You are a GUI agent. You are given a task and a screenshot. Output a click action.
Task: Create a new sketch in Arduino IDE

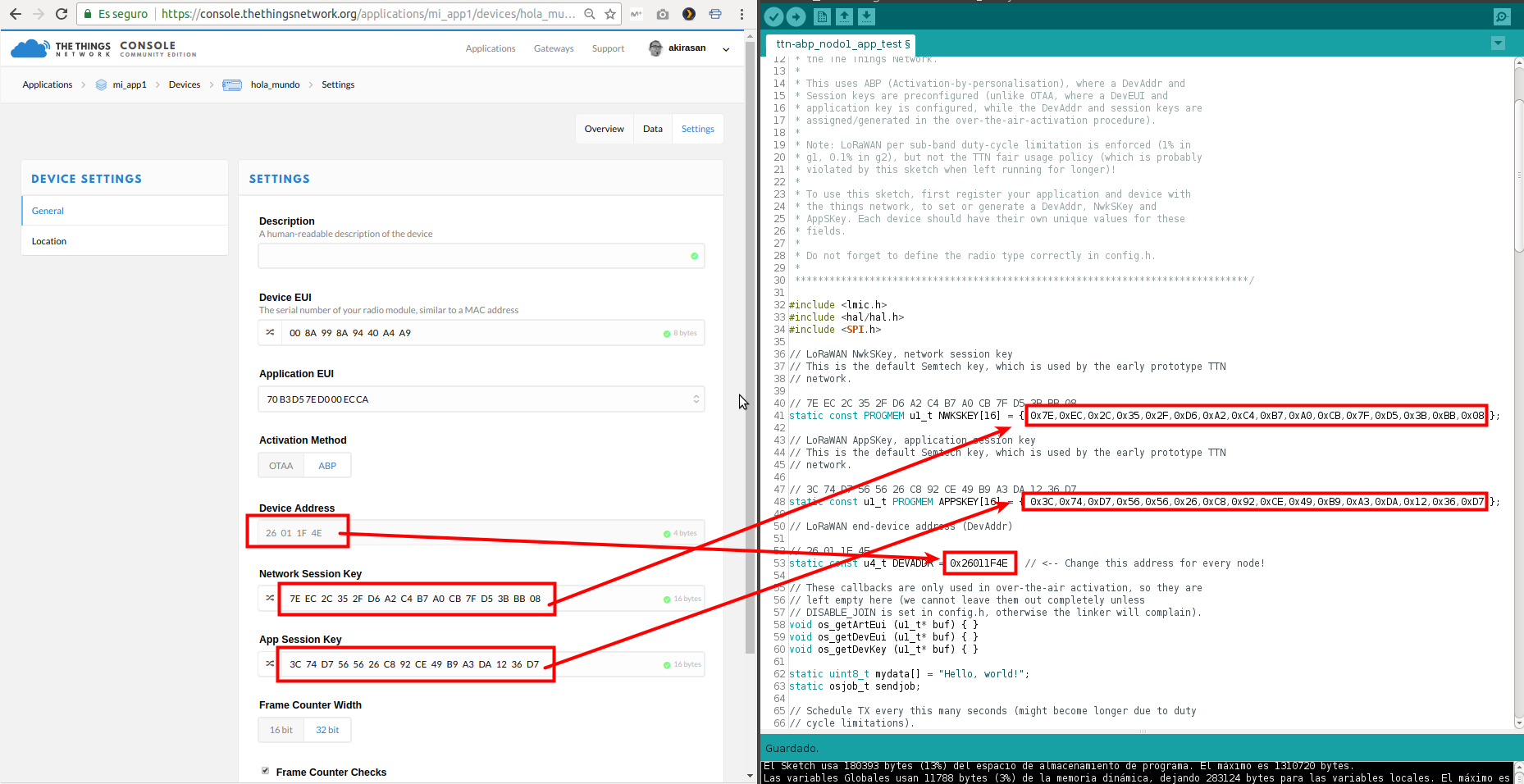coord(822,16)
